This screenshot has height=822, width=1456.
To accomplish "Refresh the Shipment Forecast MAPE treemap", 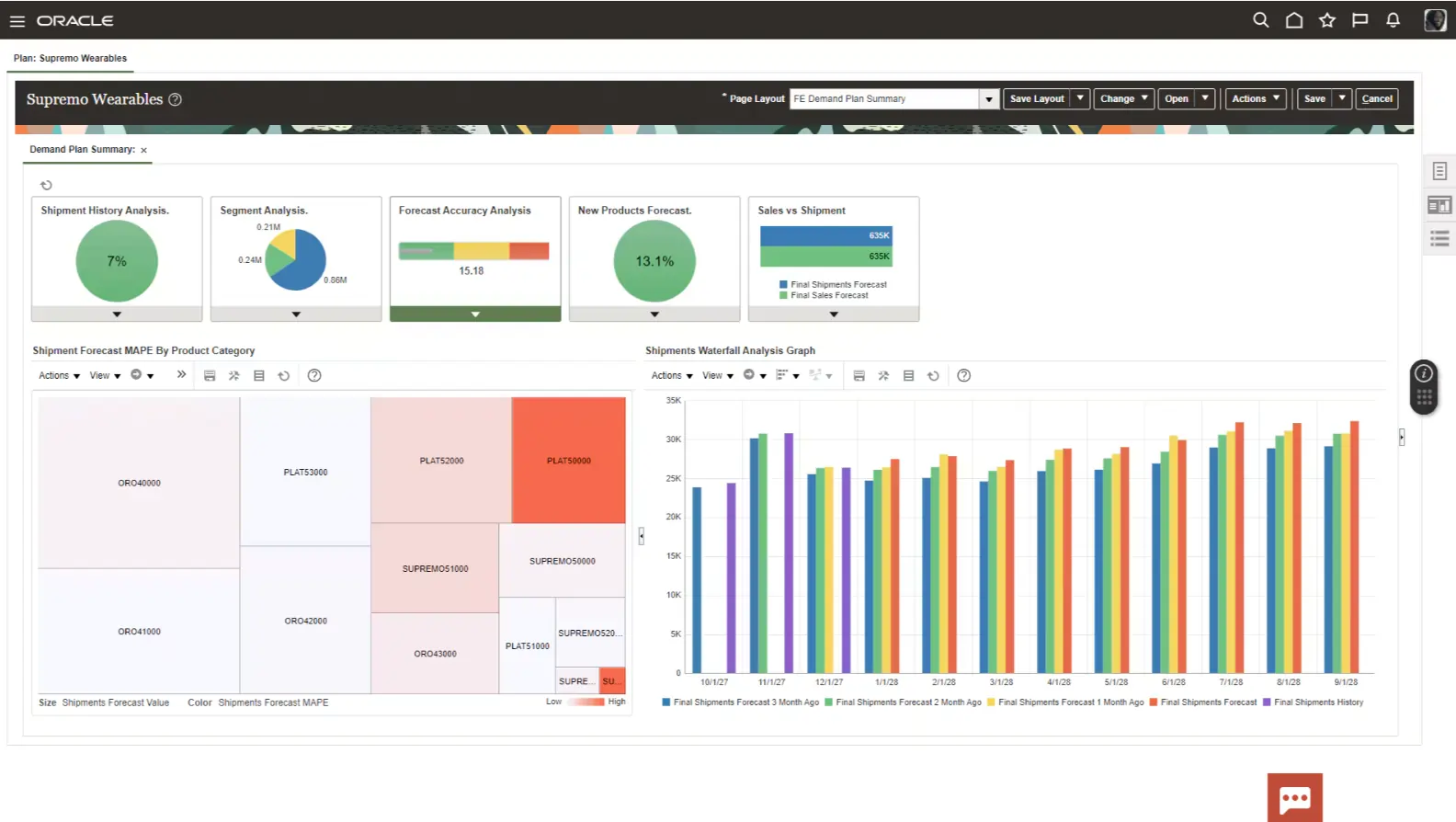I will [x=284, y=375].
